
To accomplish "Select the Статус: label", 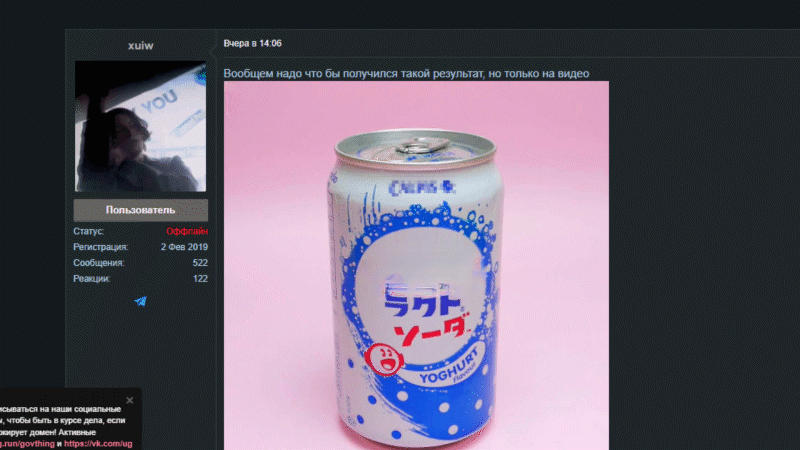I will pyautogui.click(x=88, y=231).
